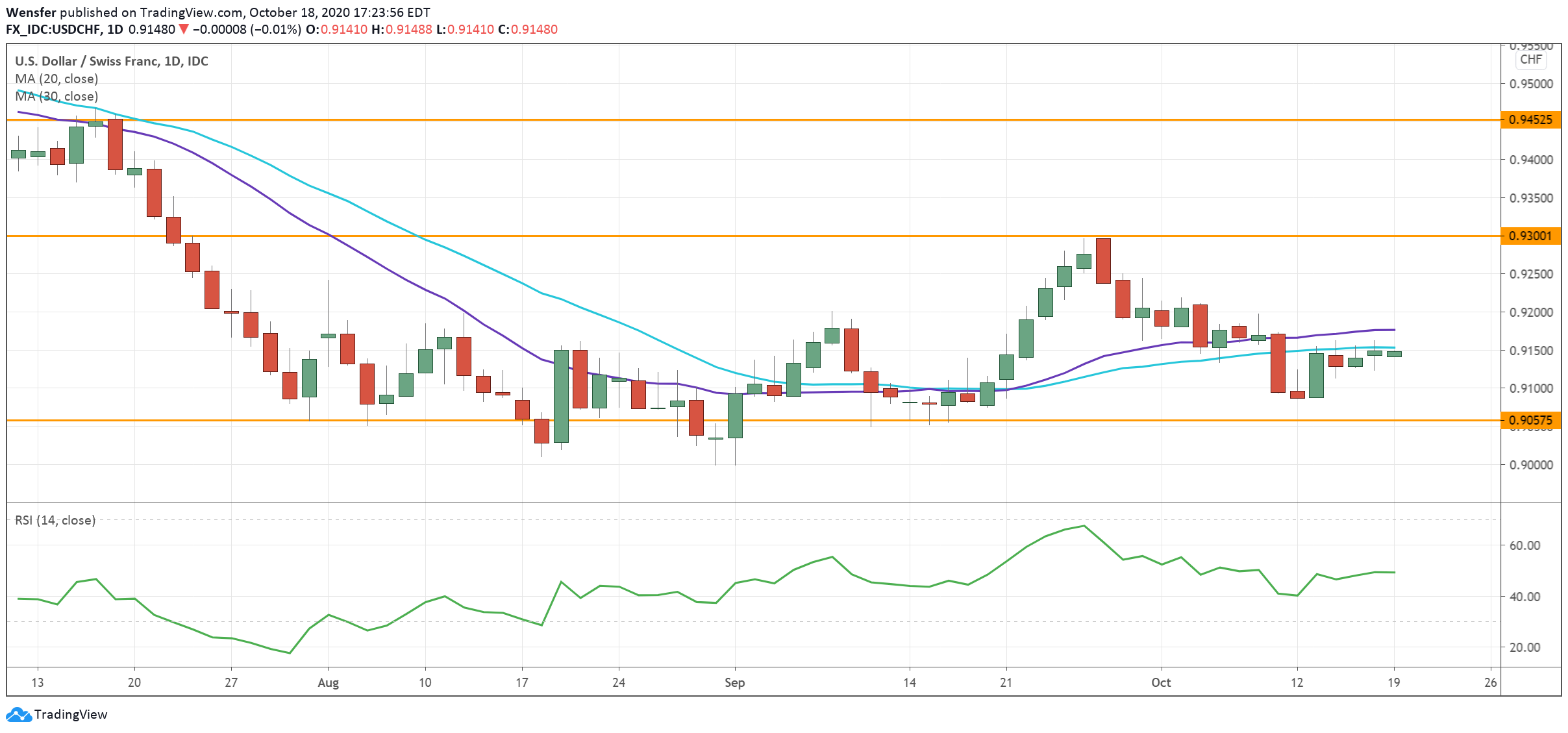Select the 0.94525 orange price label
1568x733 pixels.
tap(1530, 119)
